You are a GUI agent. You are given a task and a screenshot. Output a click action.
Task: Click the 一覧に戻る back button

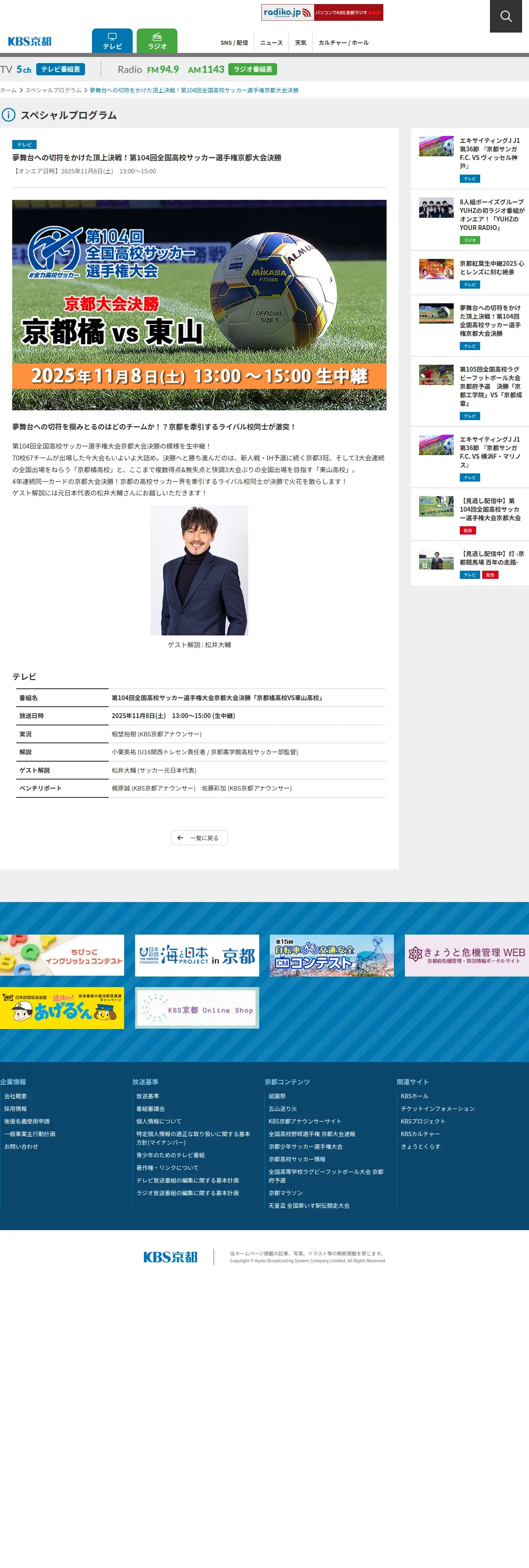coord(199,838)
